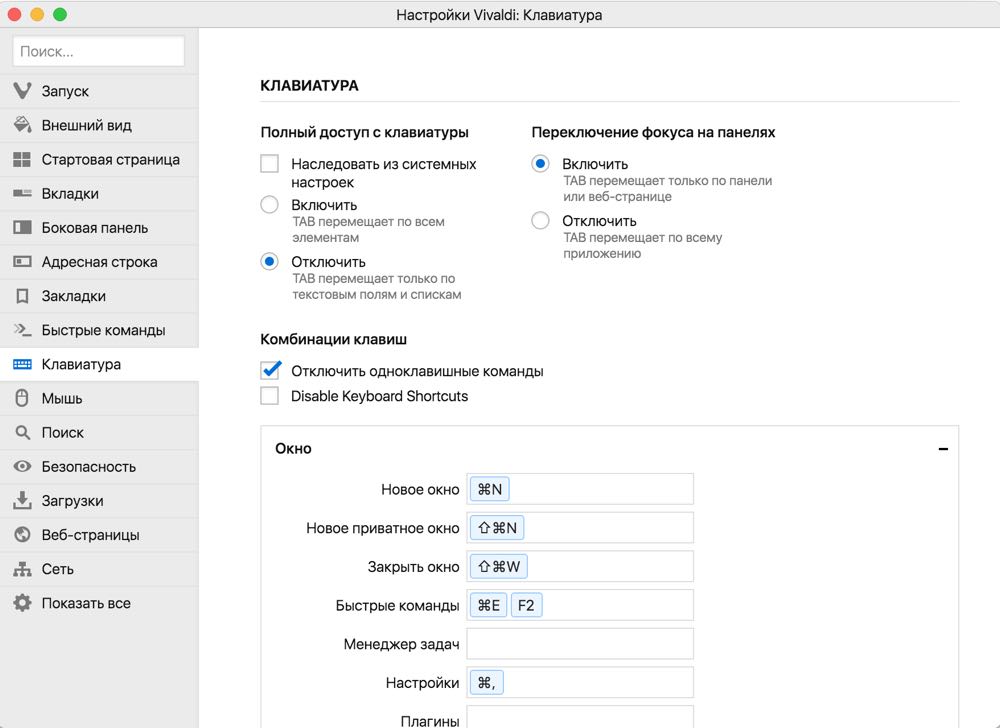Enable Наследовать из системных настроек checkbox
This screenshot has width=1000, height=728.
click(269, 164)
